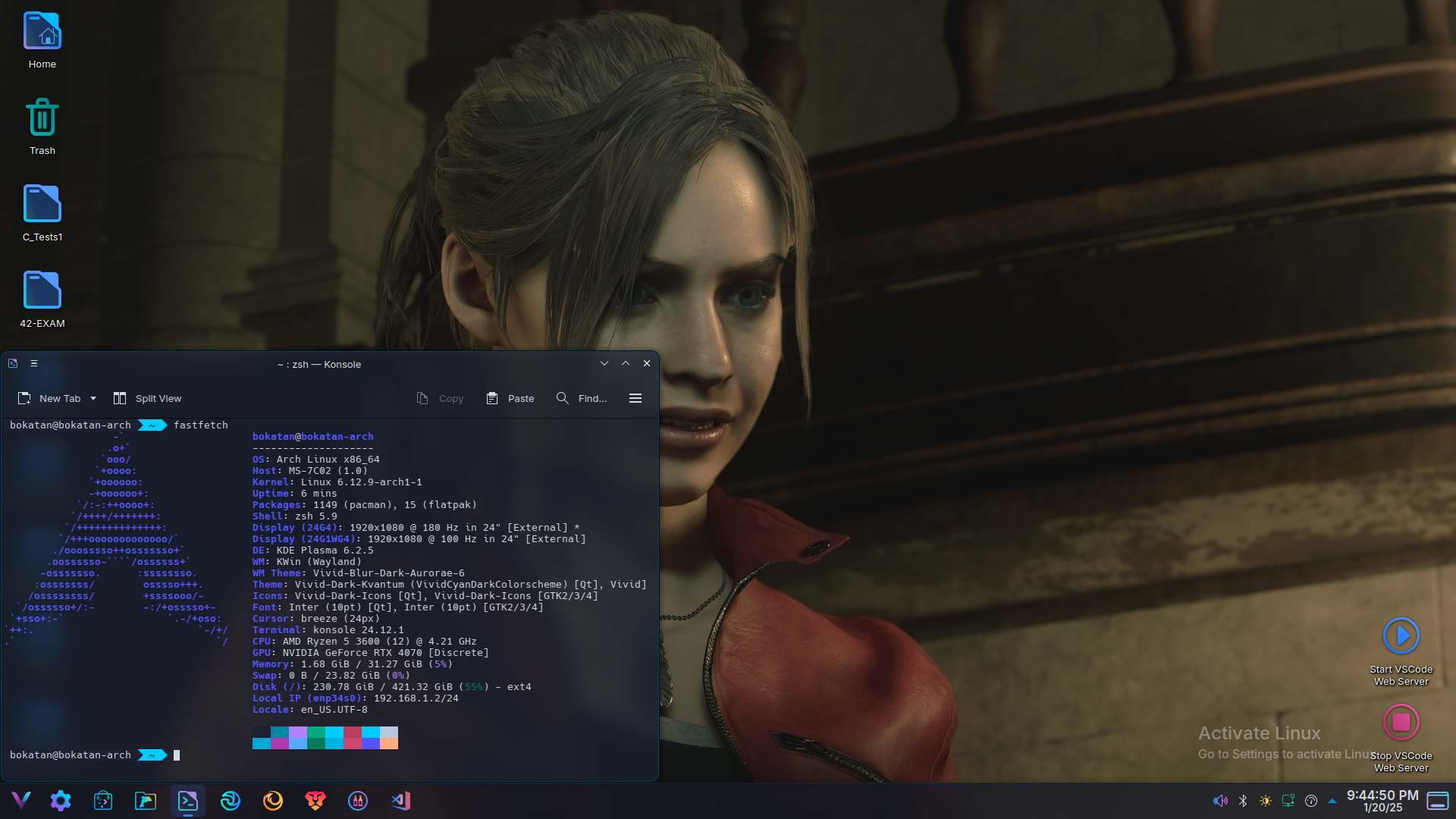Click the 'OS: Arch Linux x86_64' line
This screenshot has width=1456, height=819.
316,459
